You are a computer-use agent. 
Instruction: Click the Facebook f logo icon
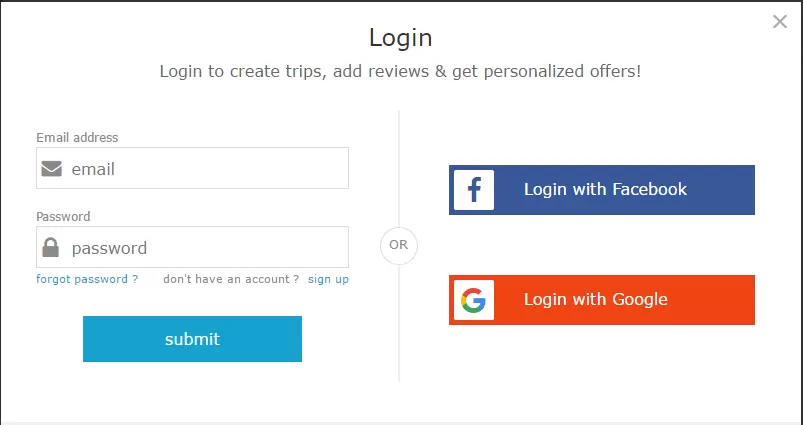click(474, 190)
